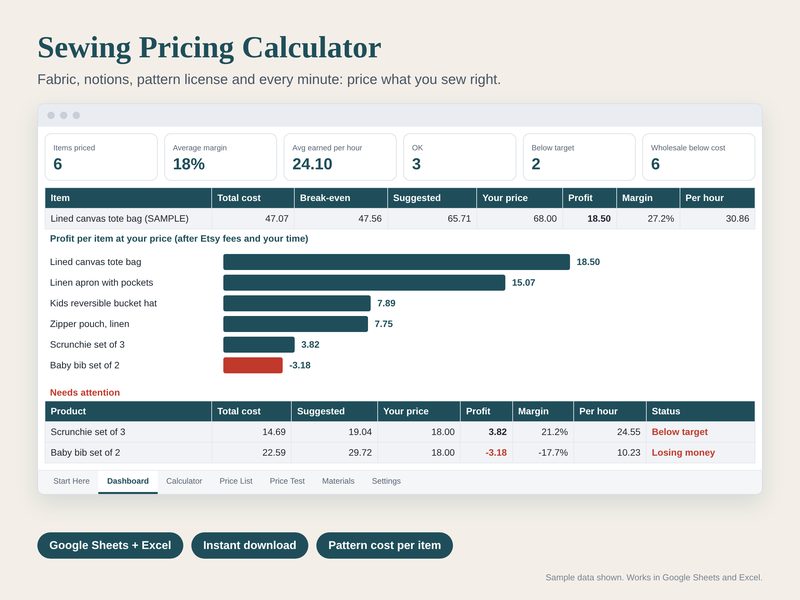Click the Kids reversible bucket hat bar
This screenshot has height=600, width=800.
(x=297, y=303)
